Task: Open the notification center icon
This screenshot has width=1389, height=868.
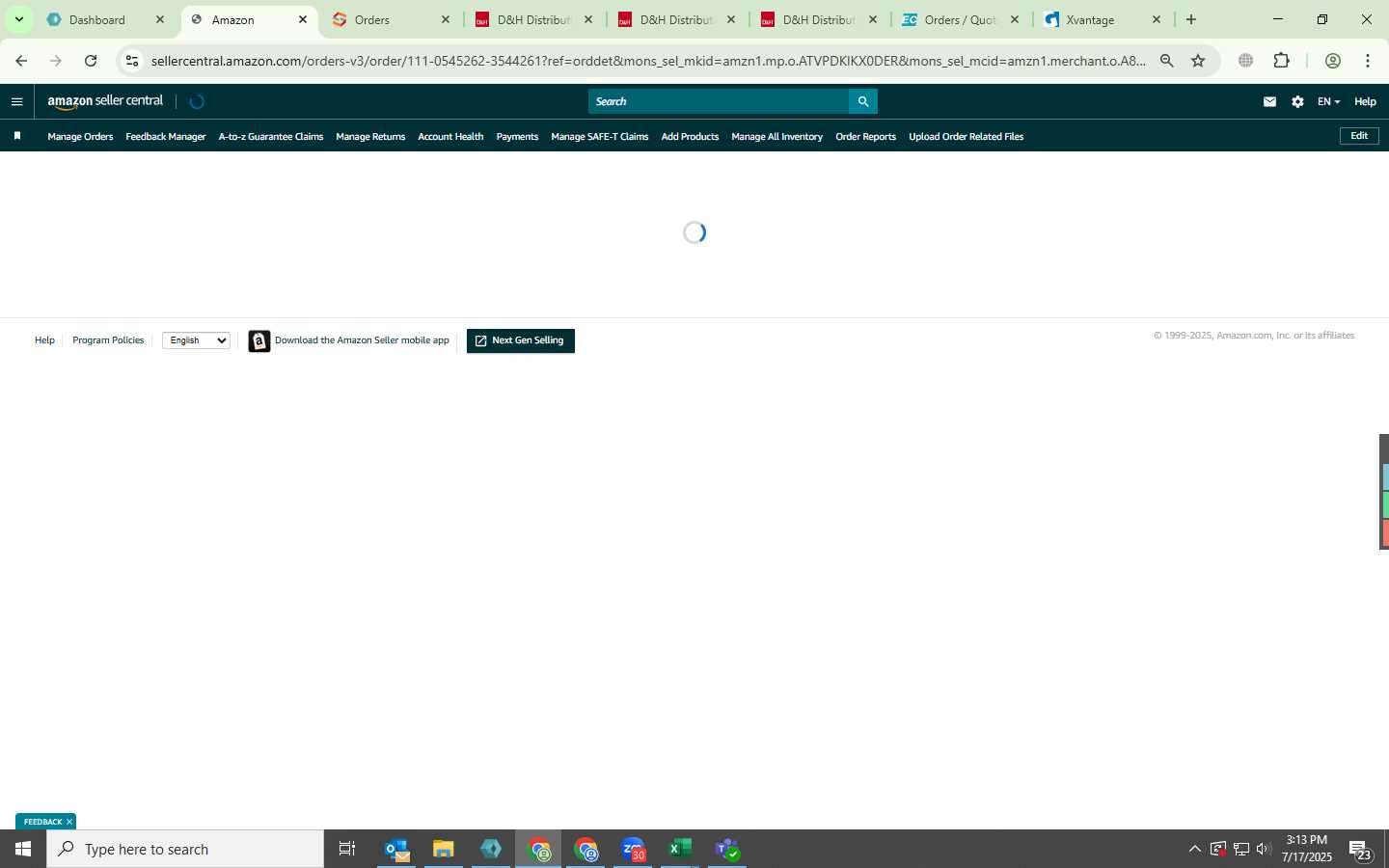Action: [x=1360, y=851]
